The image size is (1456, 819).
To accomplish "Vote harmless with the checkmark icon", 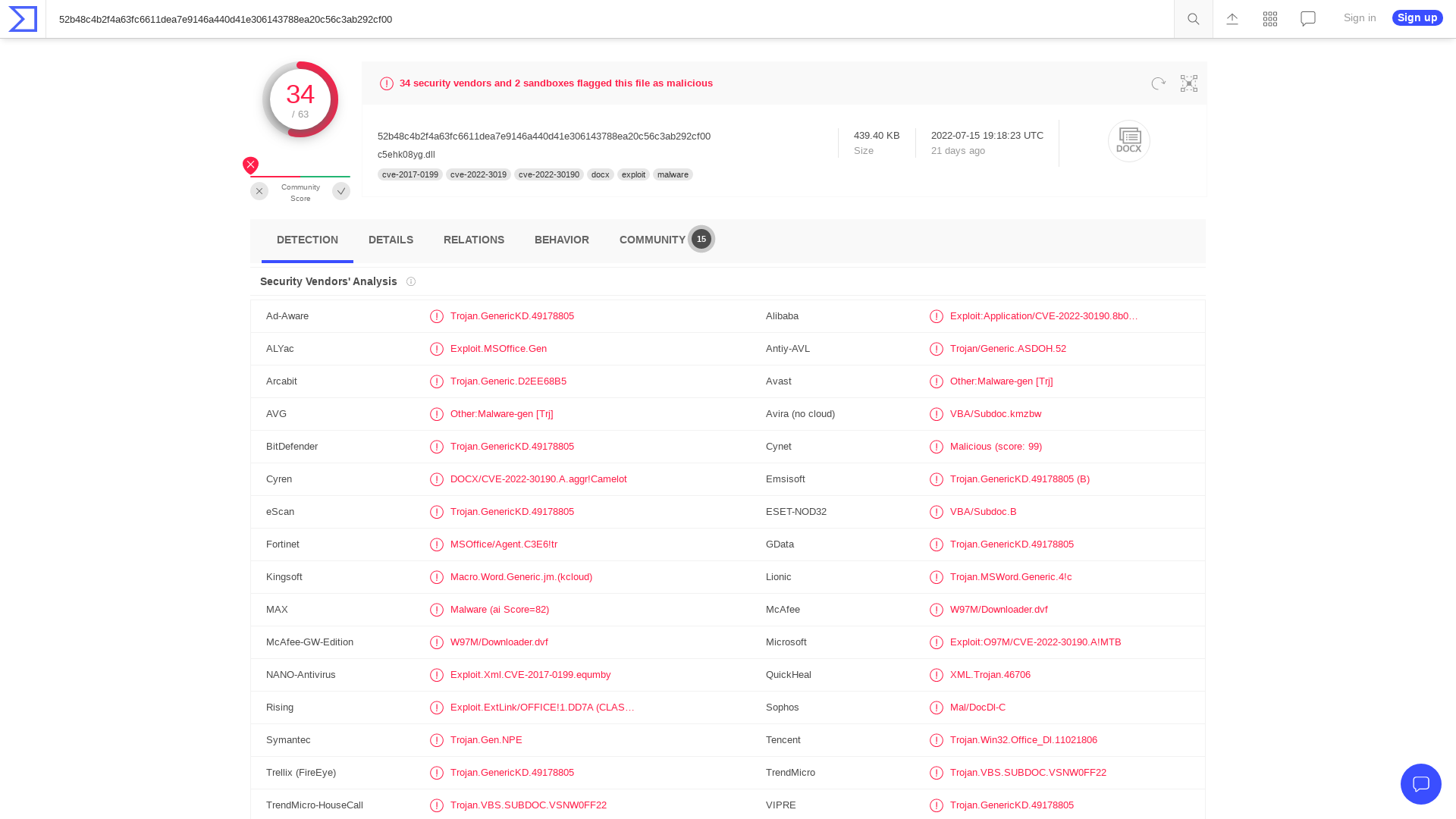I will 341,191.
